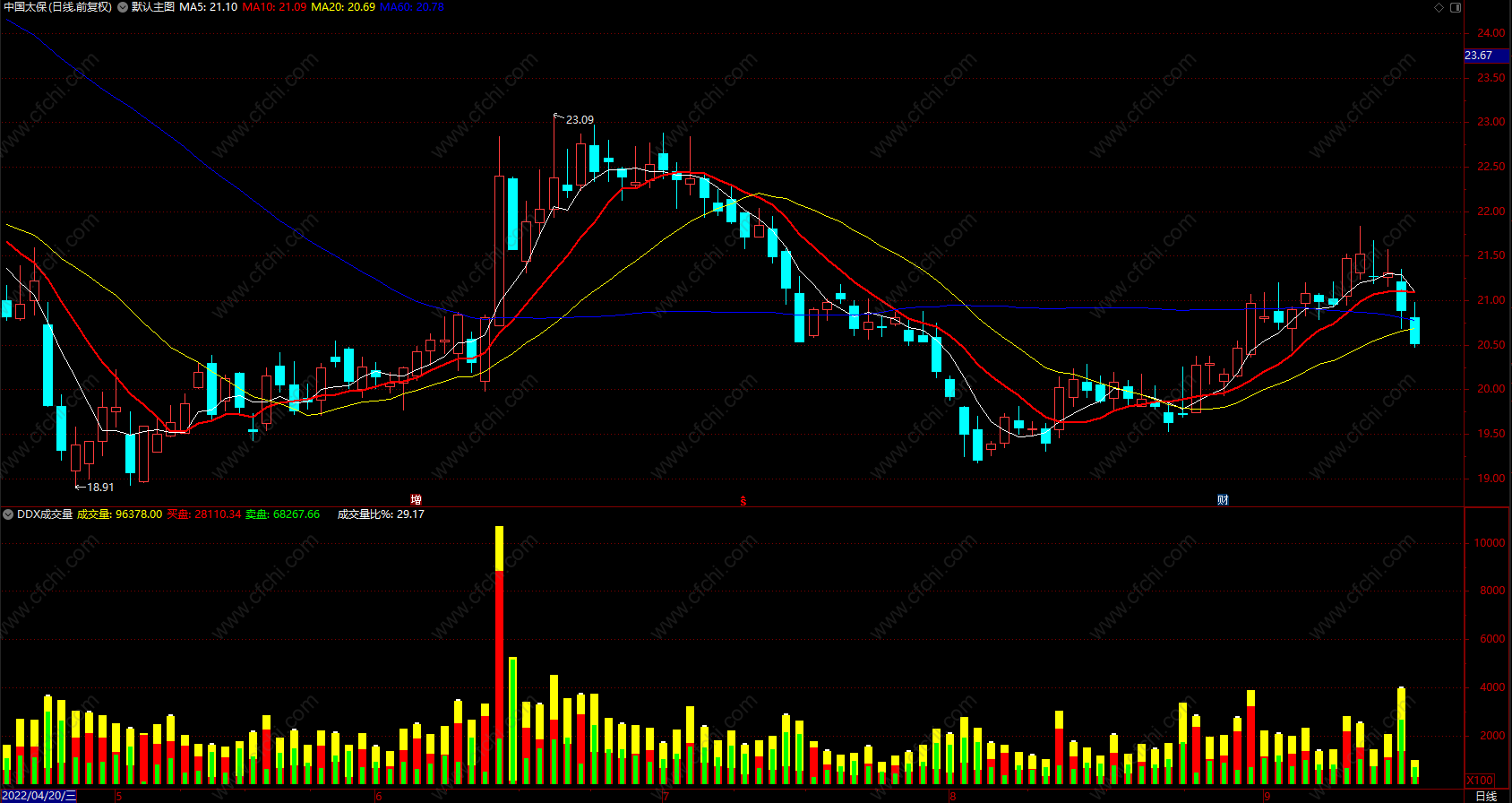Click the 成交量比%: 29.17 readout

click(381, 514)
